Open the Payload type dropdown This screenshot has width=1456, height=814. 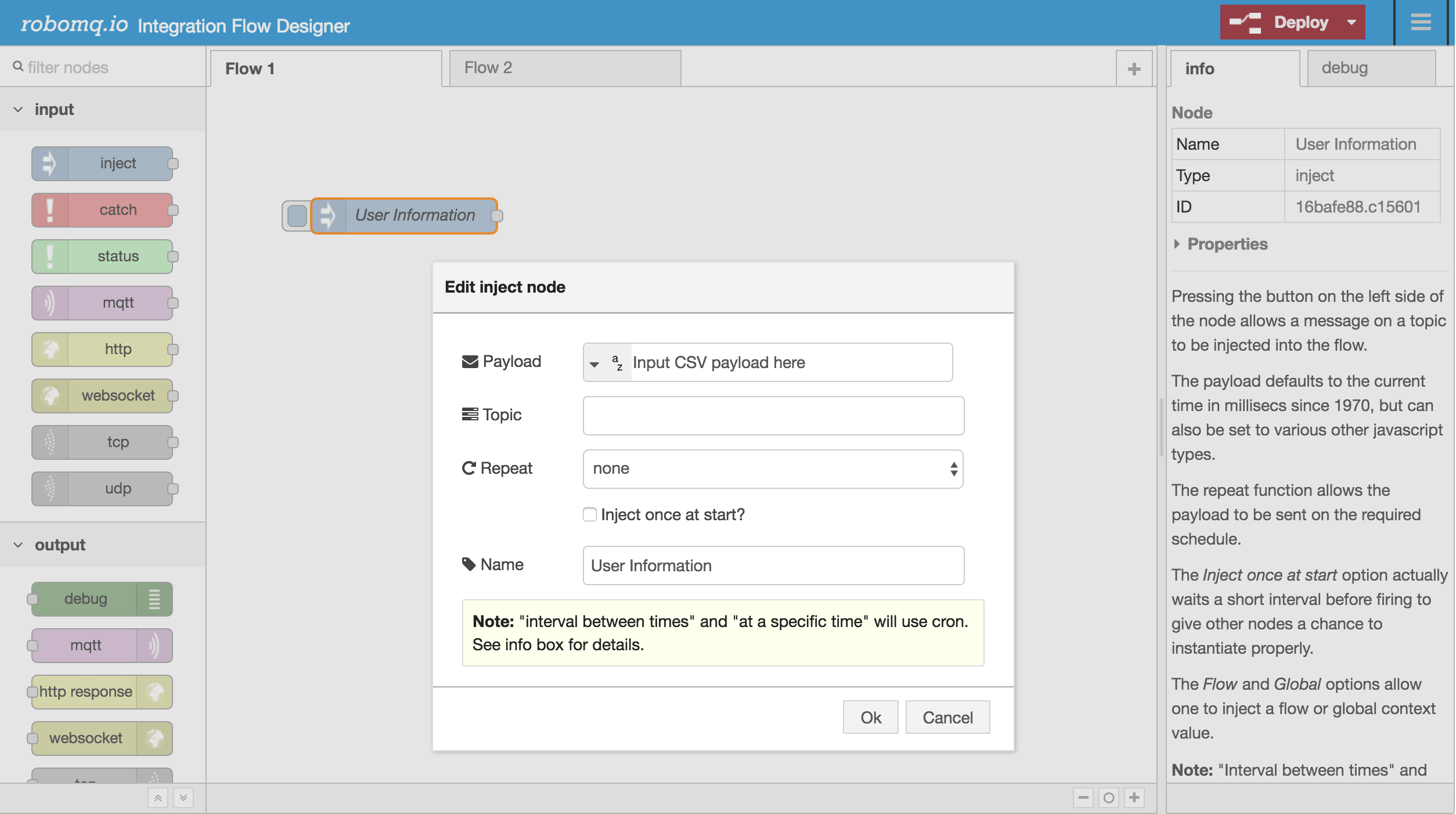(x=607, y=363)
